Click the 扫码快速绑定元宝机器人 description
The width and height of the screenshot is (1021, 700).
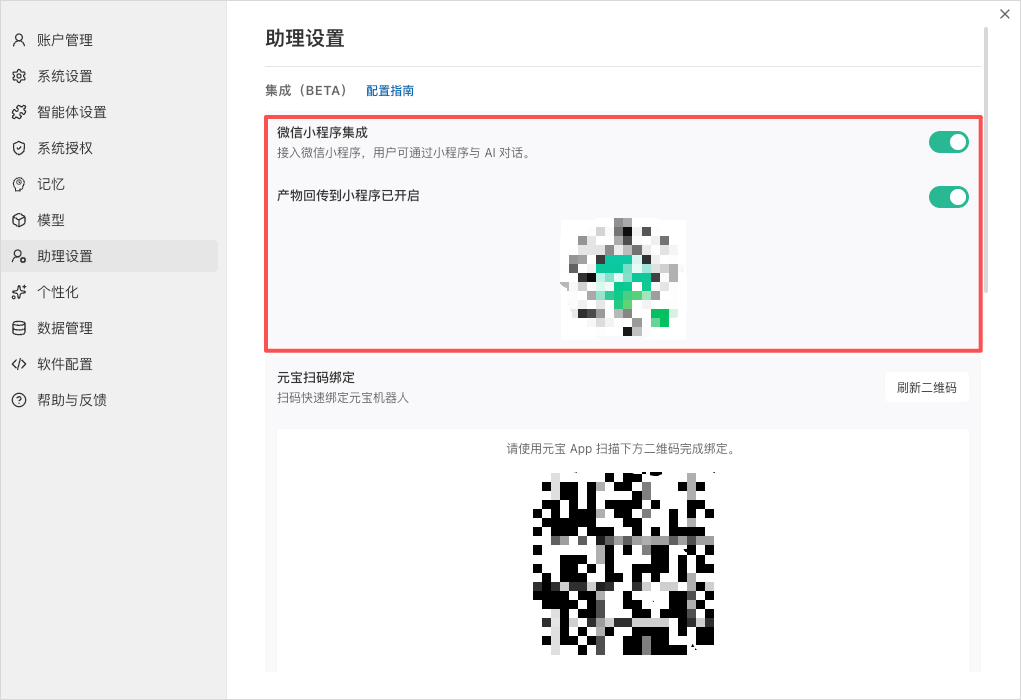(343, 398)
